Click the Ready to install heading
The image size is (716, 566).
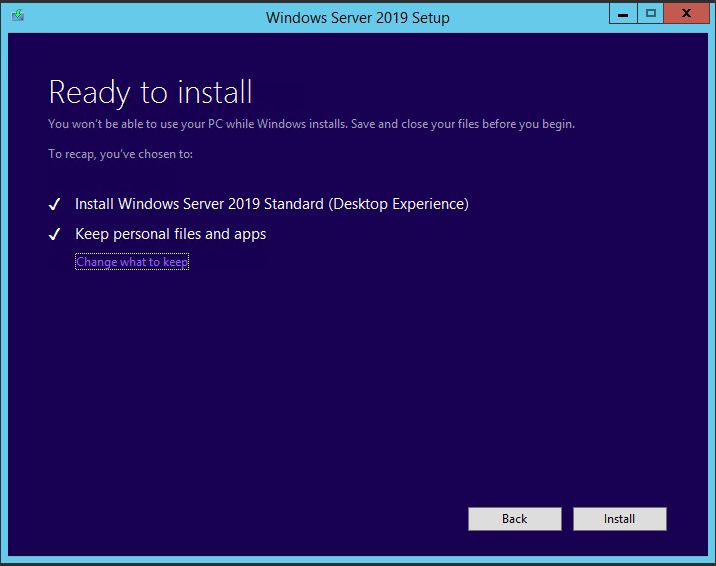[150, 93]
